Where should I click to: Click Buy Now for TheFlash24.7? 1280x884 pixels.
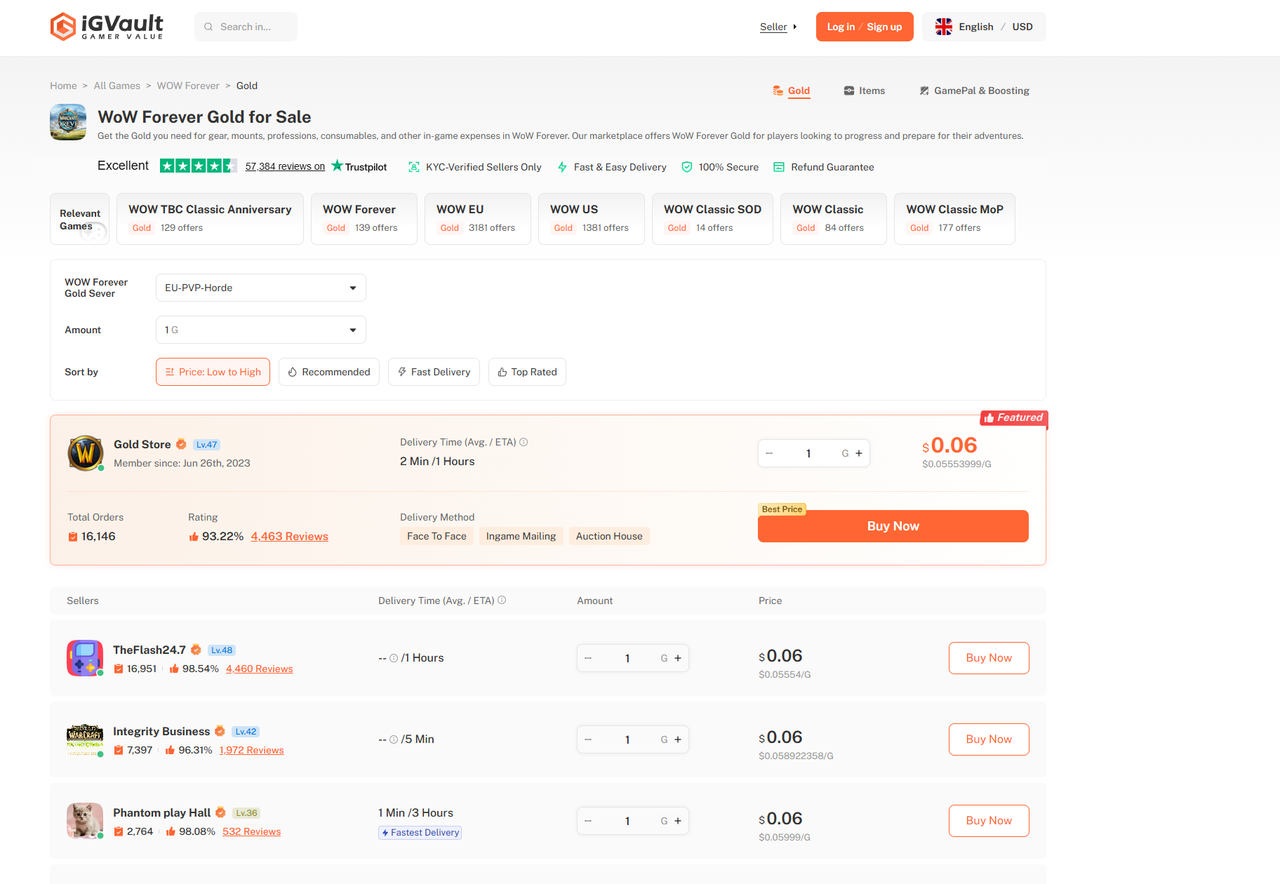[x=989, y=658]
